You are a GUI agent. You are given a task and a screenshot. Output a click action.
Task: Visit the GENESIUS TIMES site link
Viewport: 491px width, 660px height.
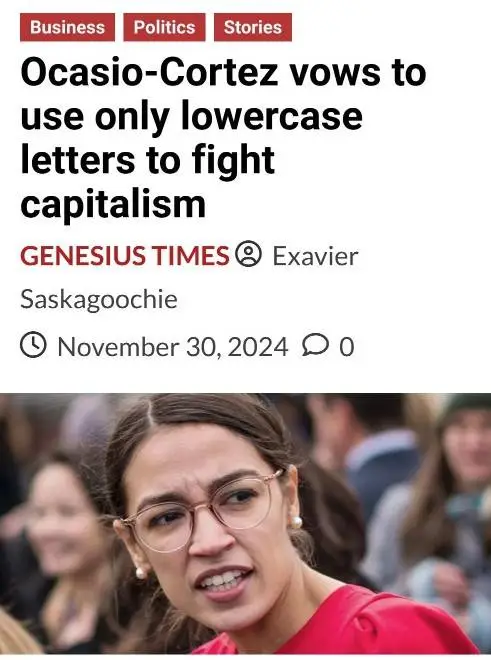pos(125,255)
